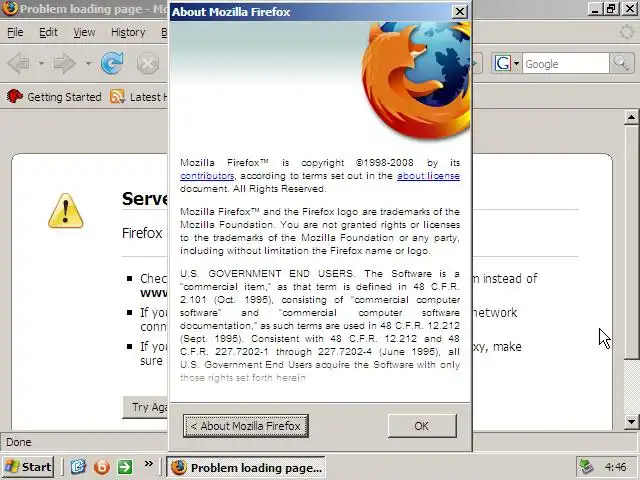Click the page scrollbar up arrow
This screenshot has width=640, height=480.
(631, 118)
